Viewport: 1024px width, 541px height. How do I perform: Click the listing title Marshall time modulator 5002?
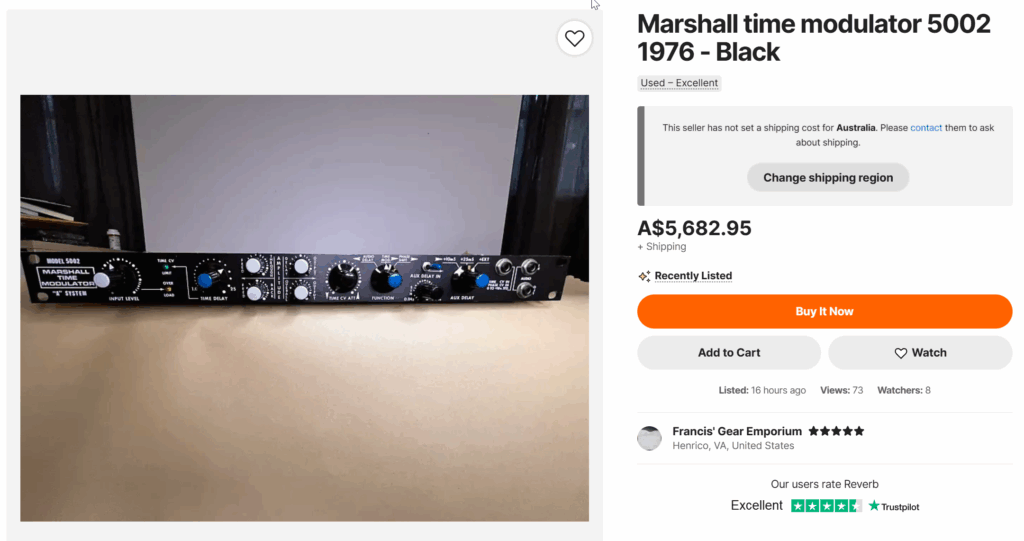814,37
